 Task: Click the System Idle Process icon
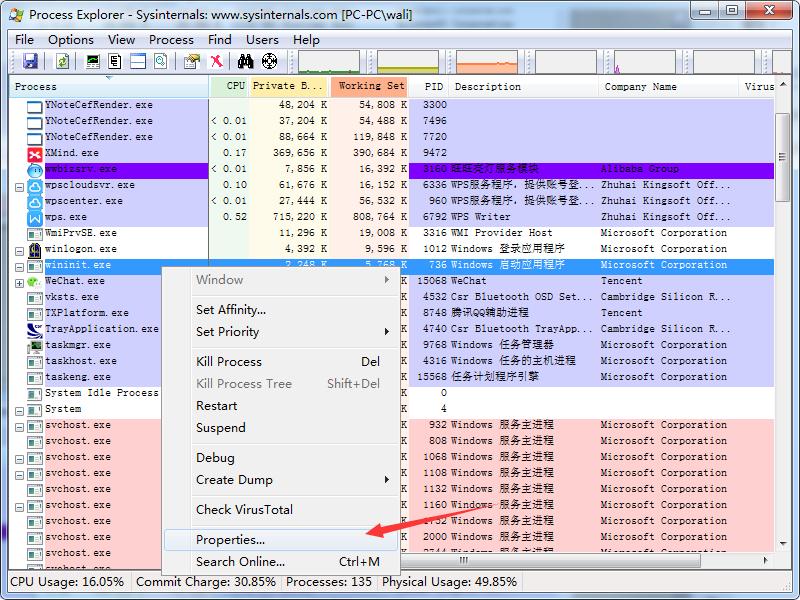[x=35, y=393]
